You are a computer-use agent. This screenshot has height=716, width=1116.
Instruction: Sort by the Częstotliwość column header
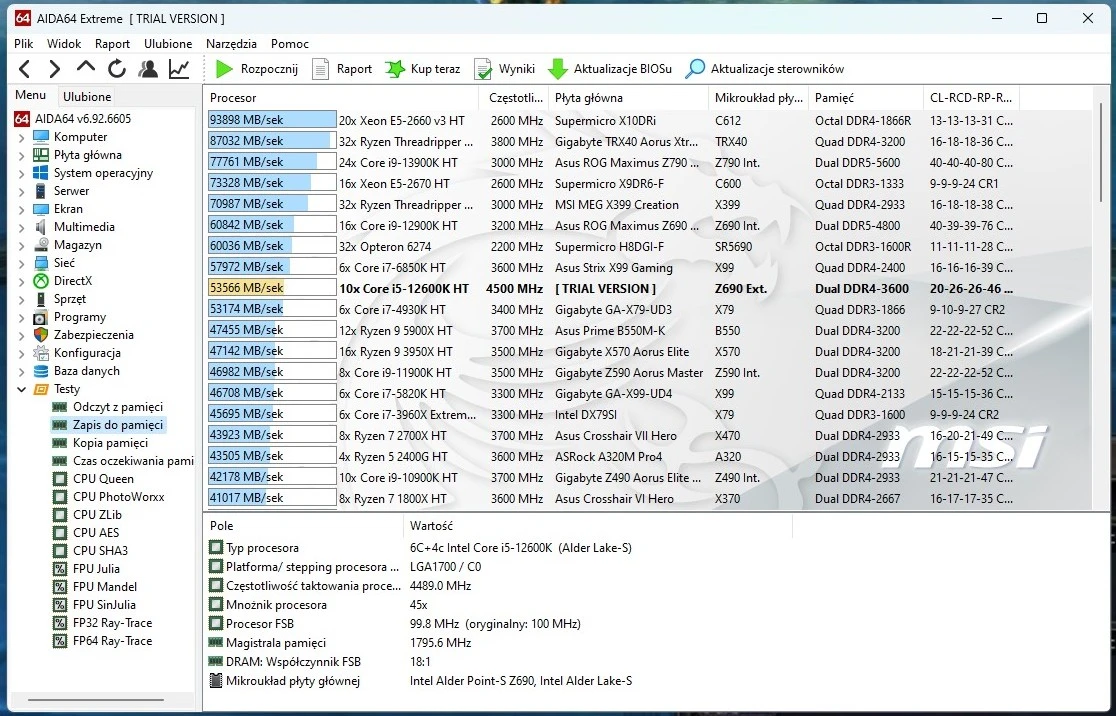coord(515,98)
